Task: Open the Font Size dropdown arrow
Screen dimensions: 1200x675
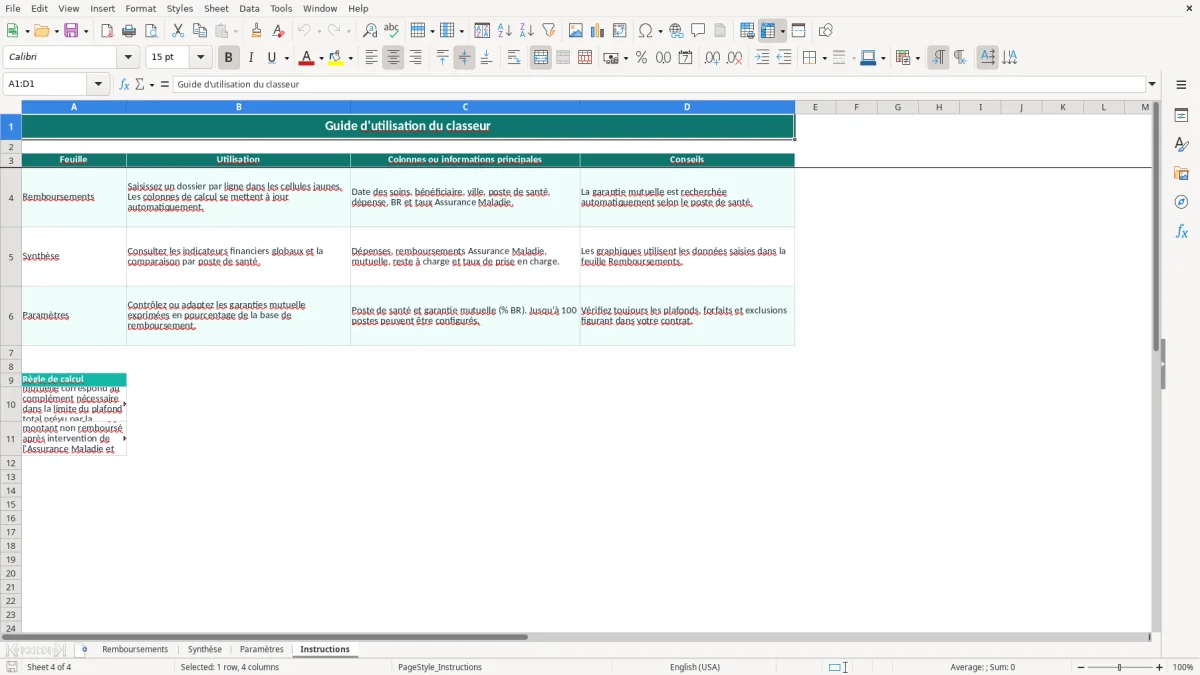Action: (200, 58)
